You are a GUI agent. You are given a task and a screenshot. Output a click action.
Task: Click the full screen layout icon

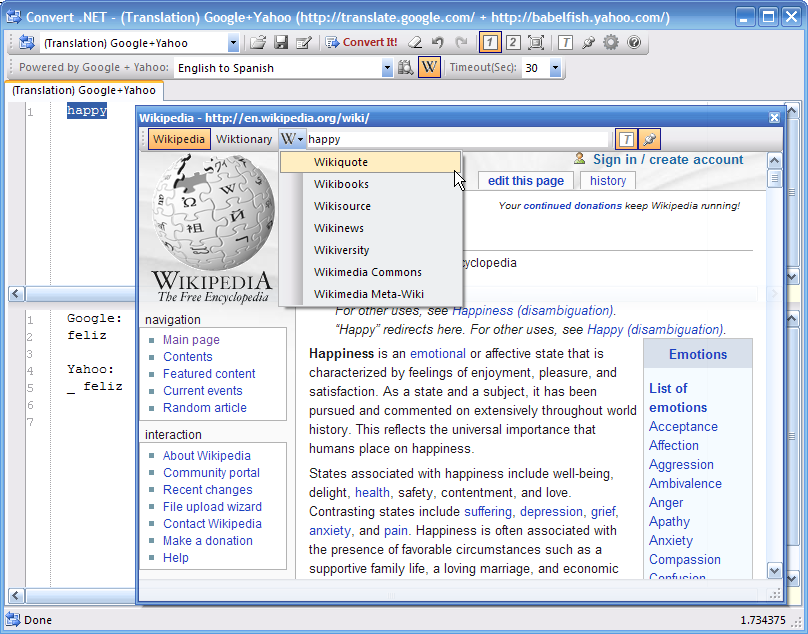click(536, 43)
